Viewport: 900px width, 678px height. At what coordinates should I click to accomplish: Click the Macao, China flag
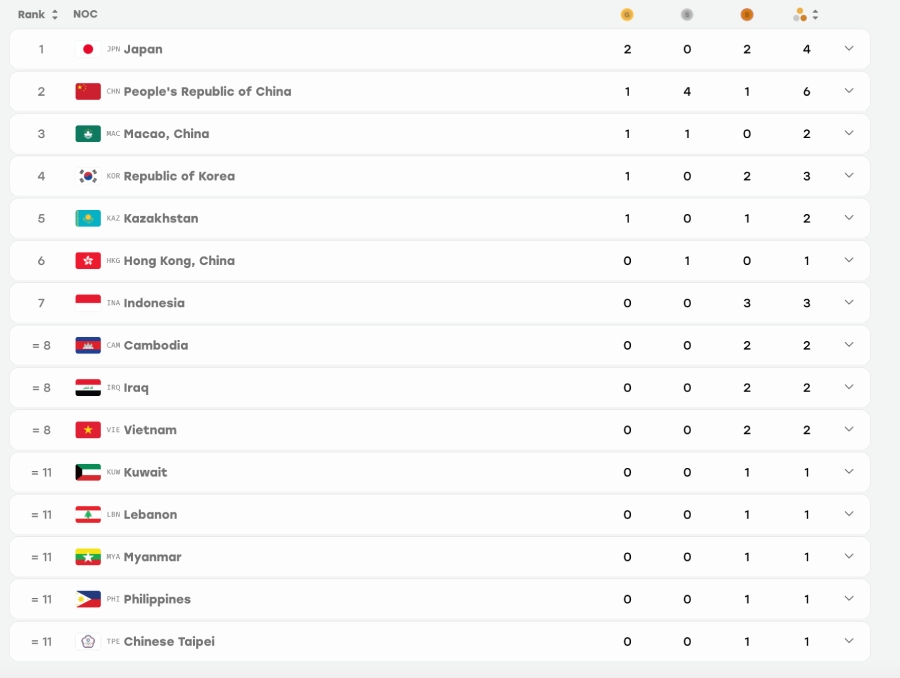88,134
